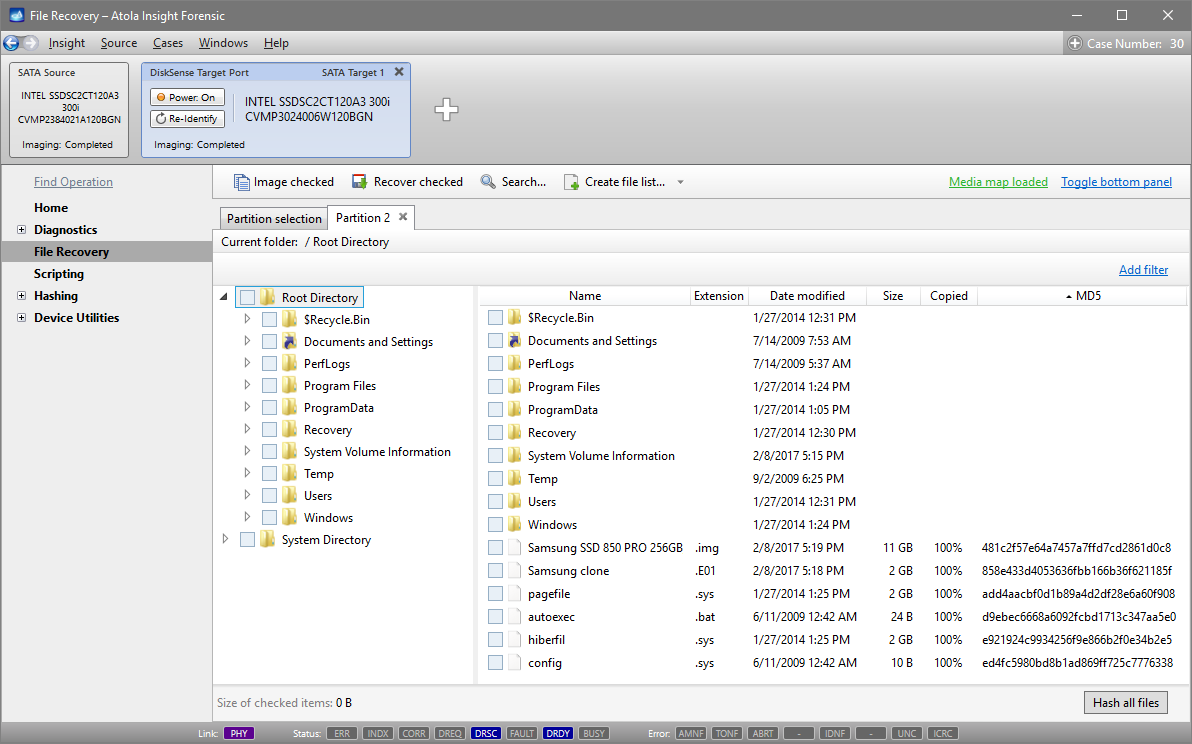1192x744 pixels.
Task: Click the Image checked toolbar icon
Action: coord(242,181)
